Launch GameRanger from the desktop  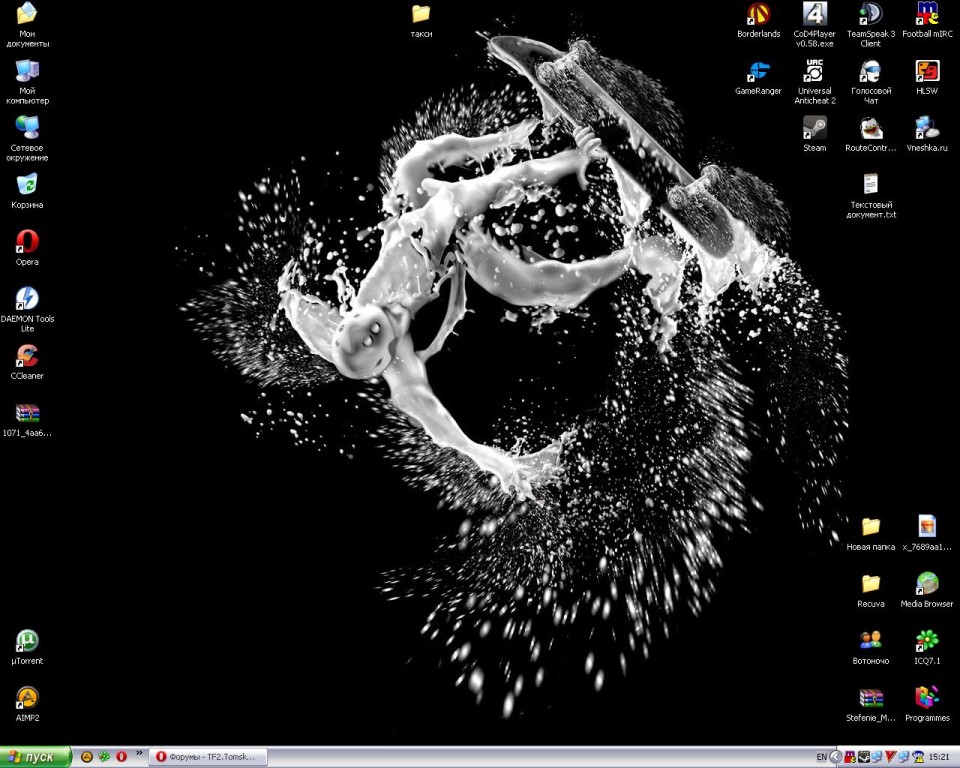[x=758, y=72]
